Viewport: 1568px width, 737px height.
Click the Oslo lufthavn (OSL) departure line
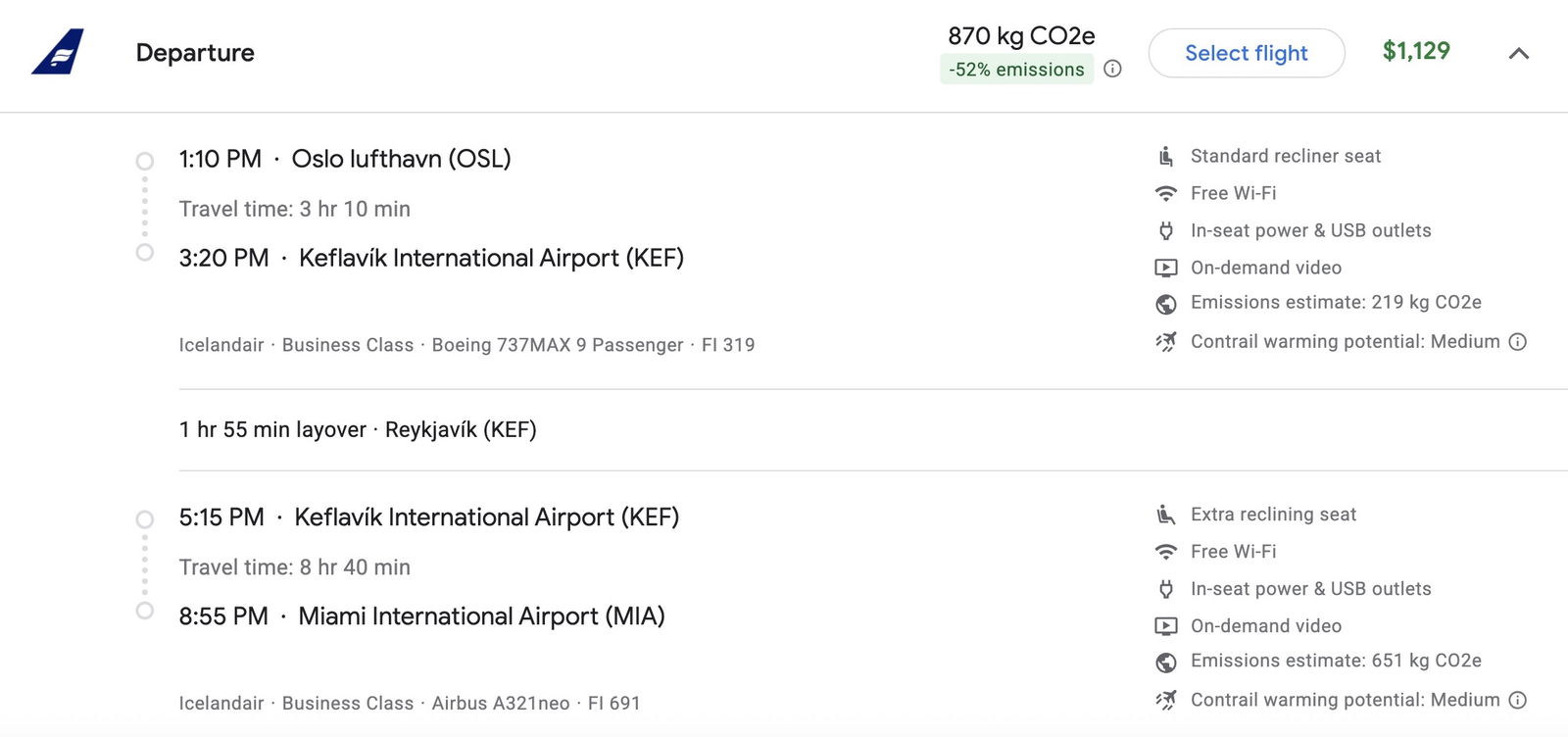(x=345, y=159)
